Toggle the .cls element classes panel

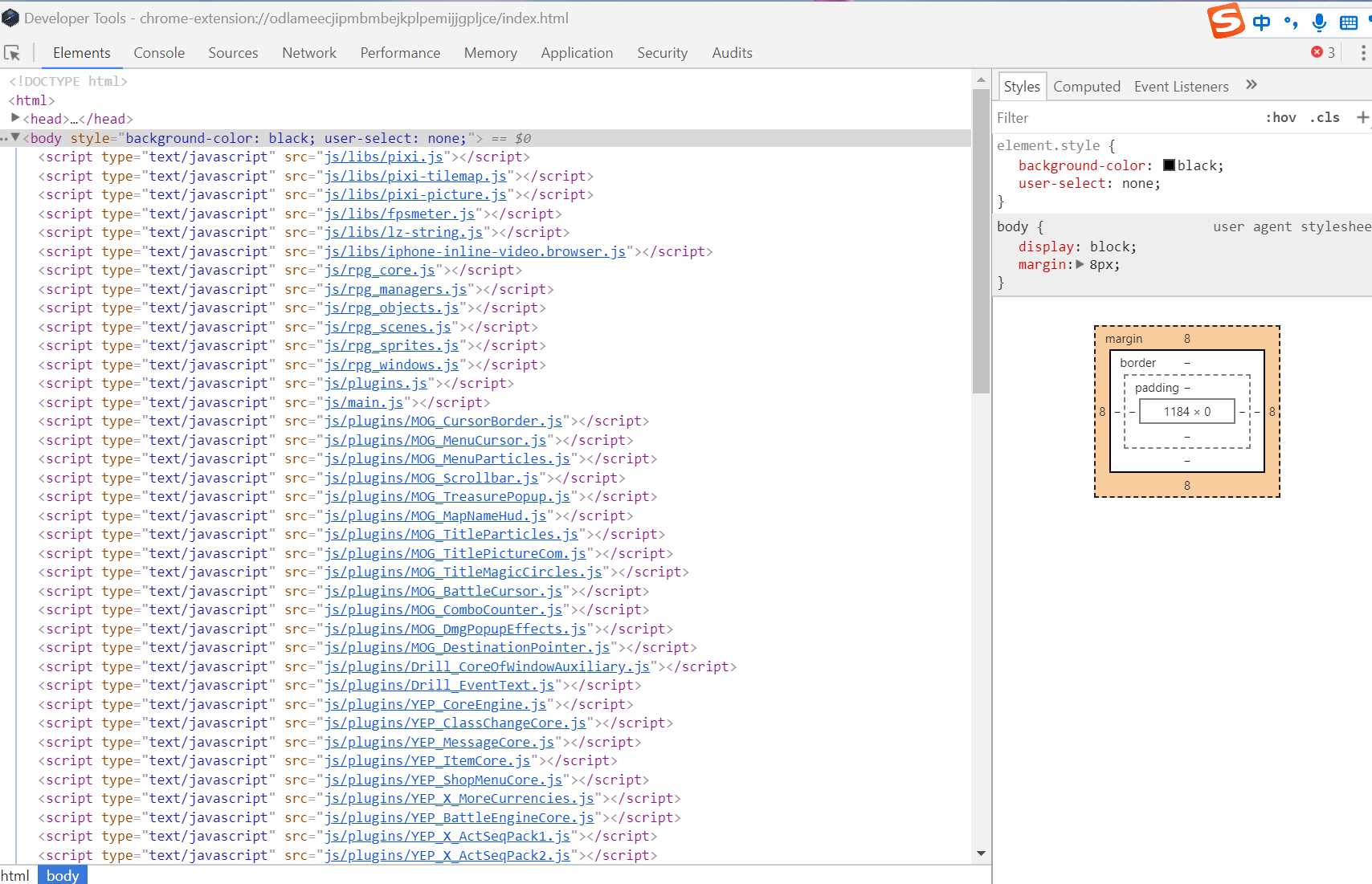point(1325,117)
